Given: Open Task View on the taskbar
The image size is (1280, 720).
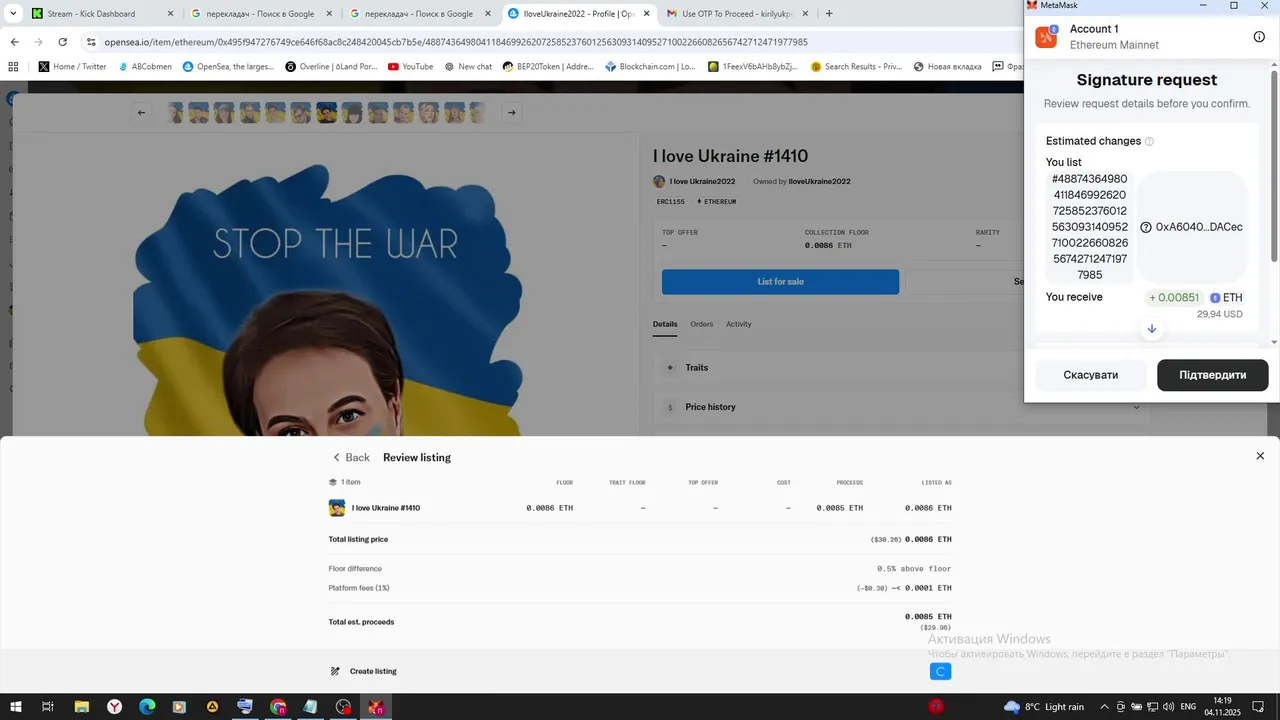Looking at the screenshot, I should (47, 706).
